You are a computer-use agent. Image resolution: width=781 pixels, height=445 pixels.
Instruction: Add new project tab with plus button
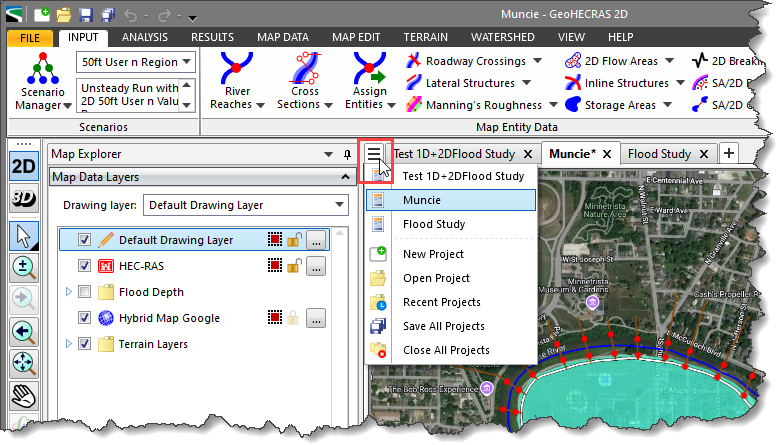[729, 154]
